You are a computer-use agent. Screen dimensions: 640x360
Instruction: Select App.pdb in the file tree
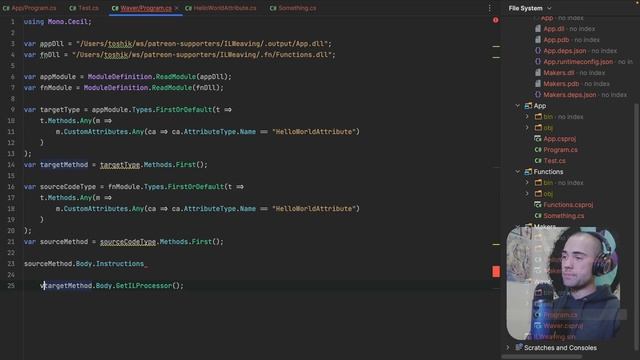[x=556, y=40]
